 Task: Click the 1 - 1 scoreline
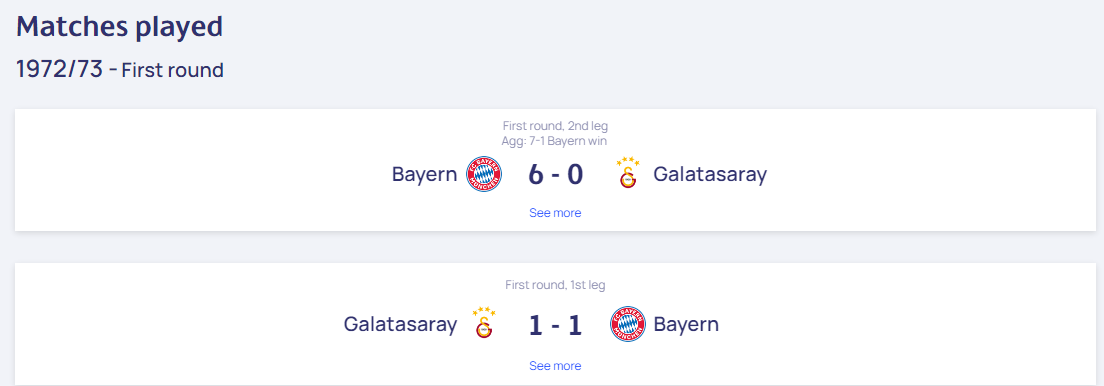pyautogui.click(x=556, y=325)
